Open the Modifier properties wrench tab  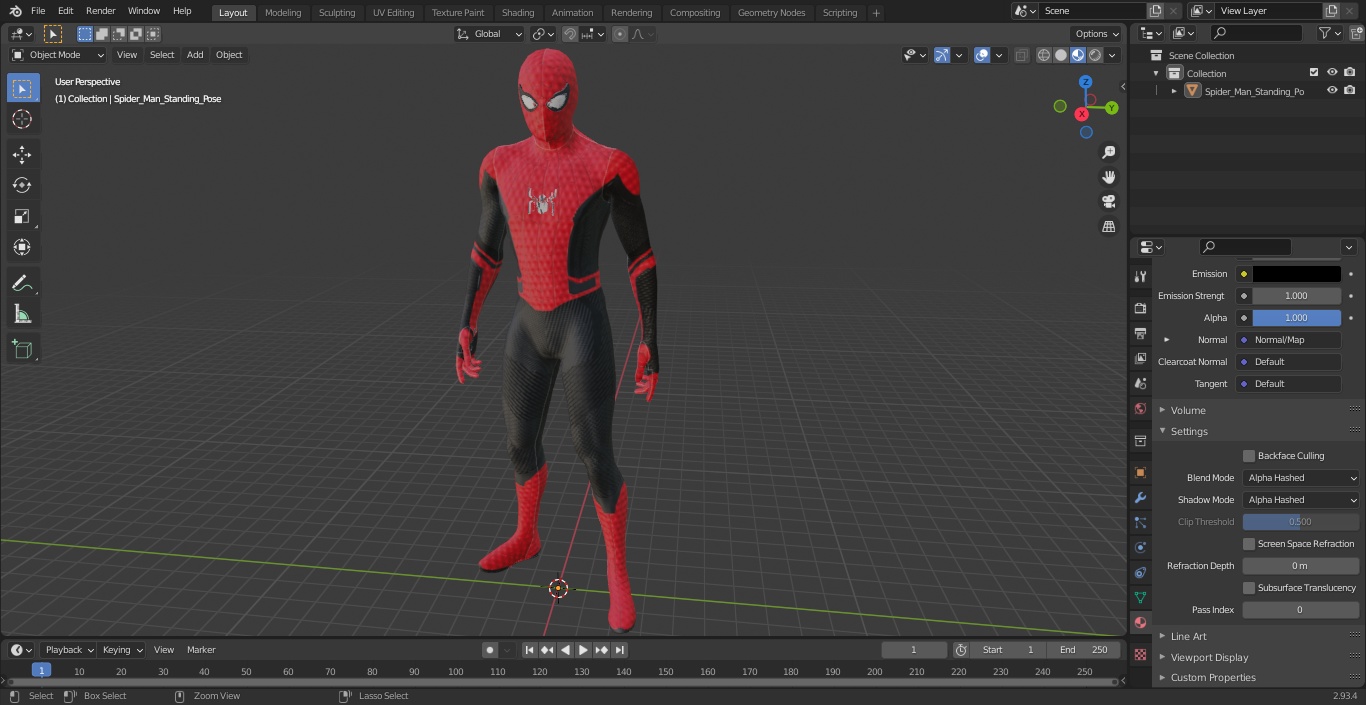1140,497
